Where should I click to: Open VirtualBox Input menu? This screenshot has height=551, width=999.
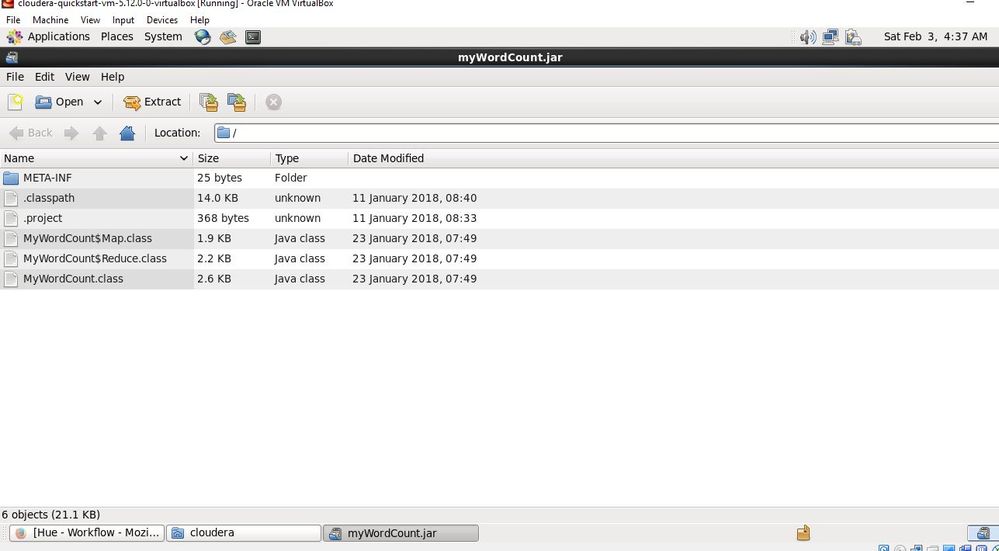(x=123, y=20)
